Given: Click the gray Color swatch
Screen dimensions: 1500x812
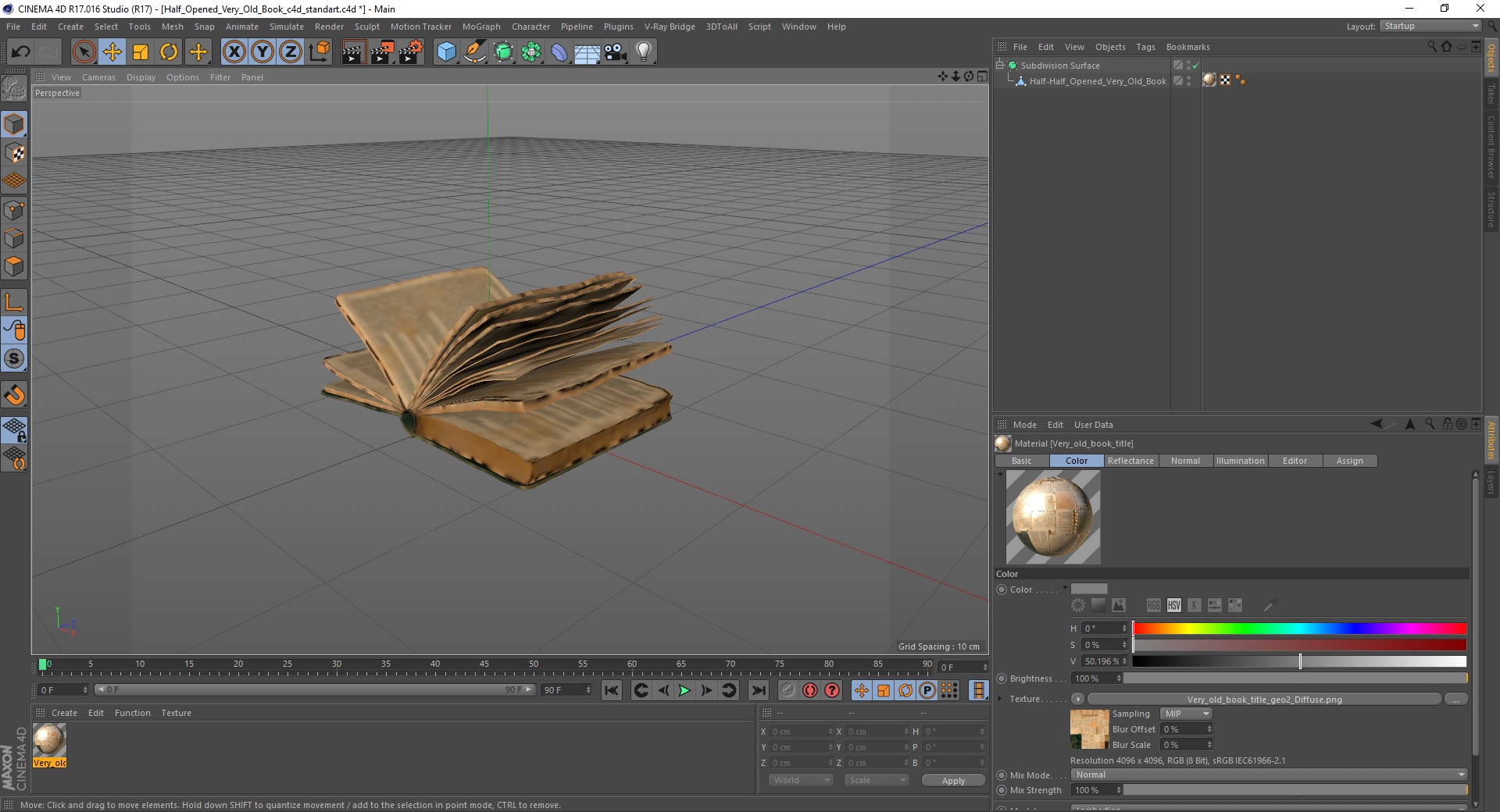Looking at the screenshot, I should 1089,589.
